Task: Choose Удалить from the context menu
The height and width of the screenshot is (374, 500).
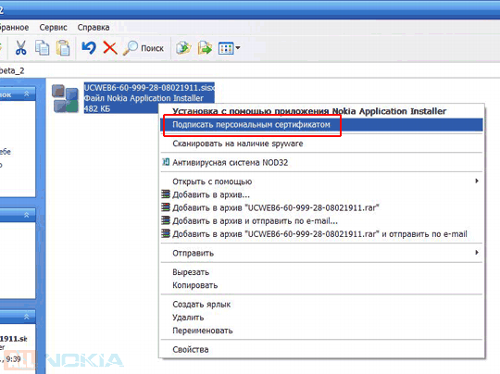Action: [x=322, y=317]
